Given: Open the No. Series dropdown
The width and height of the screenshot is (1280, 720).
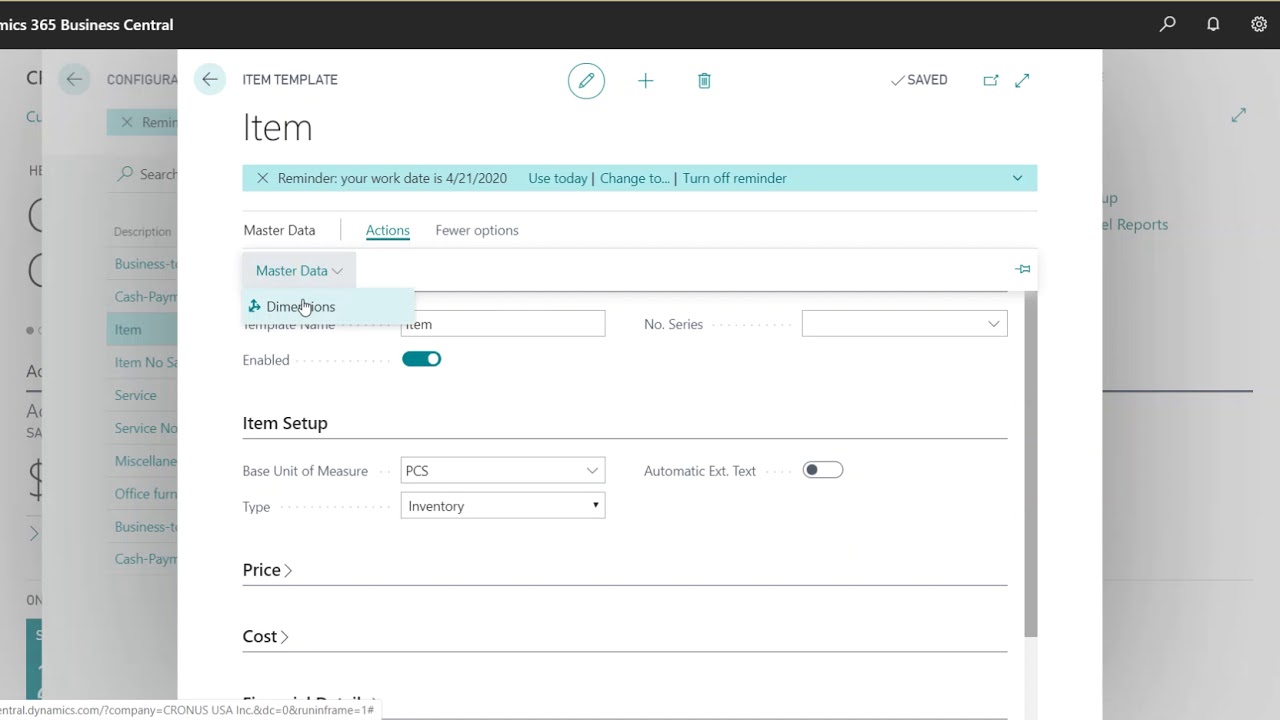Looking at the screenshot, I should pos(993,324).
